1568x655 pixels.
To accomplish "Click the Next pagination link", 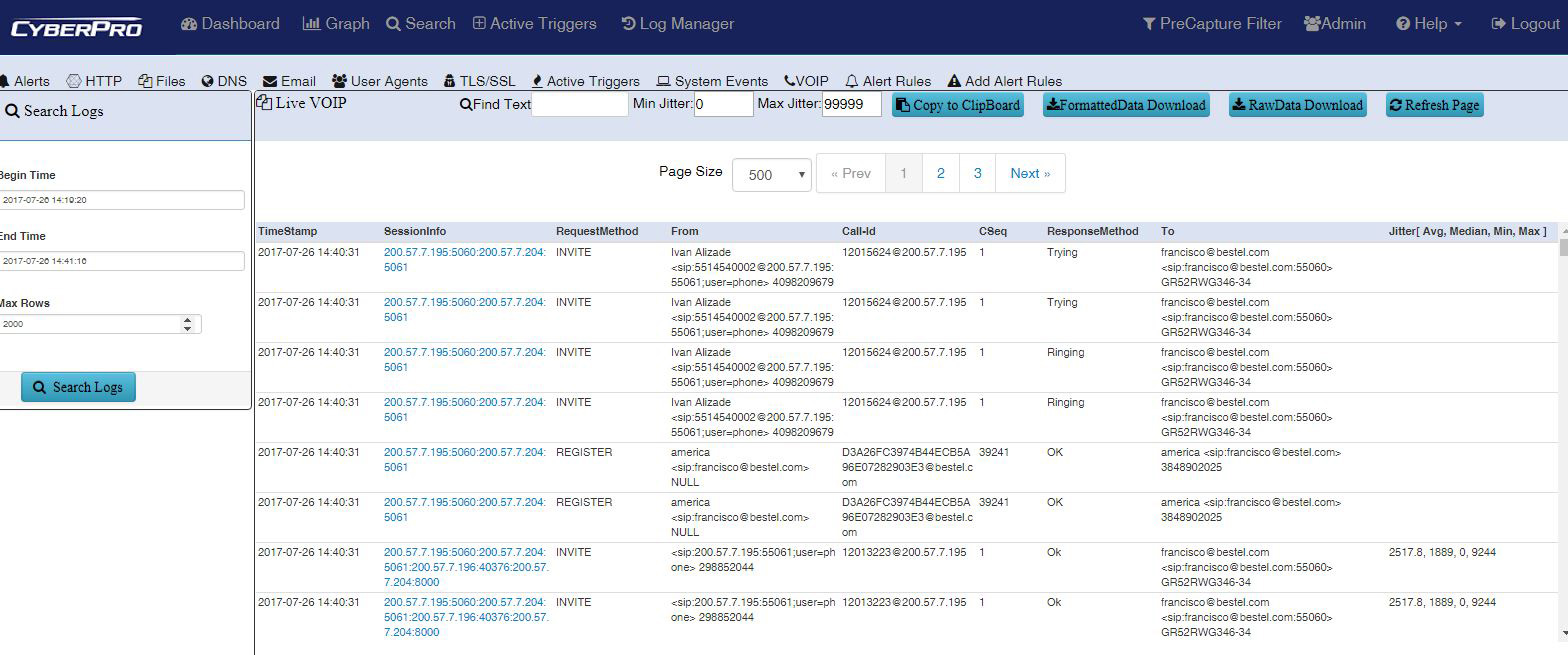I will pos(1030,173).
